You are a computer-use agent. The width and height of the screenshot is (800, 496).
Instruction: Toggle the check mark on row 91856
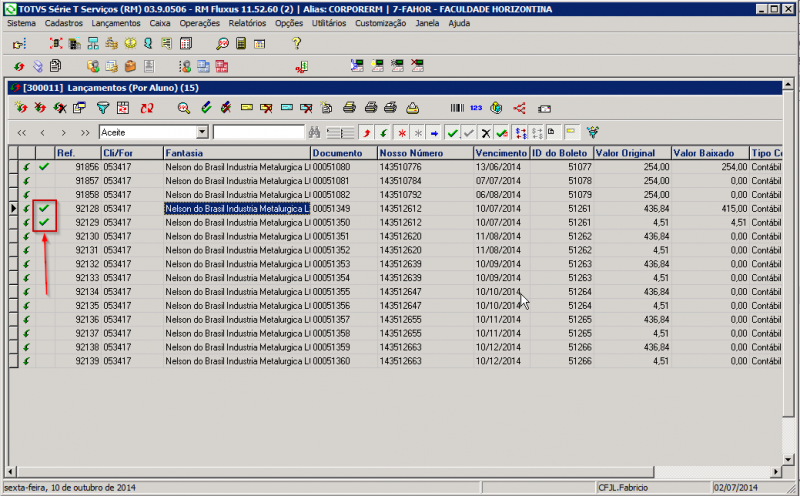43,167
